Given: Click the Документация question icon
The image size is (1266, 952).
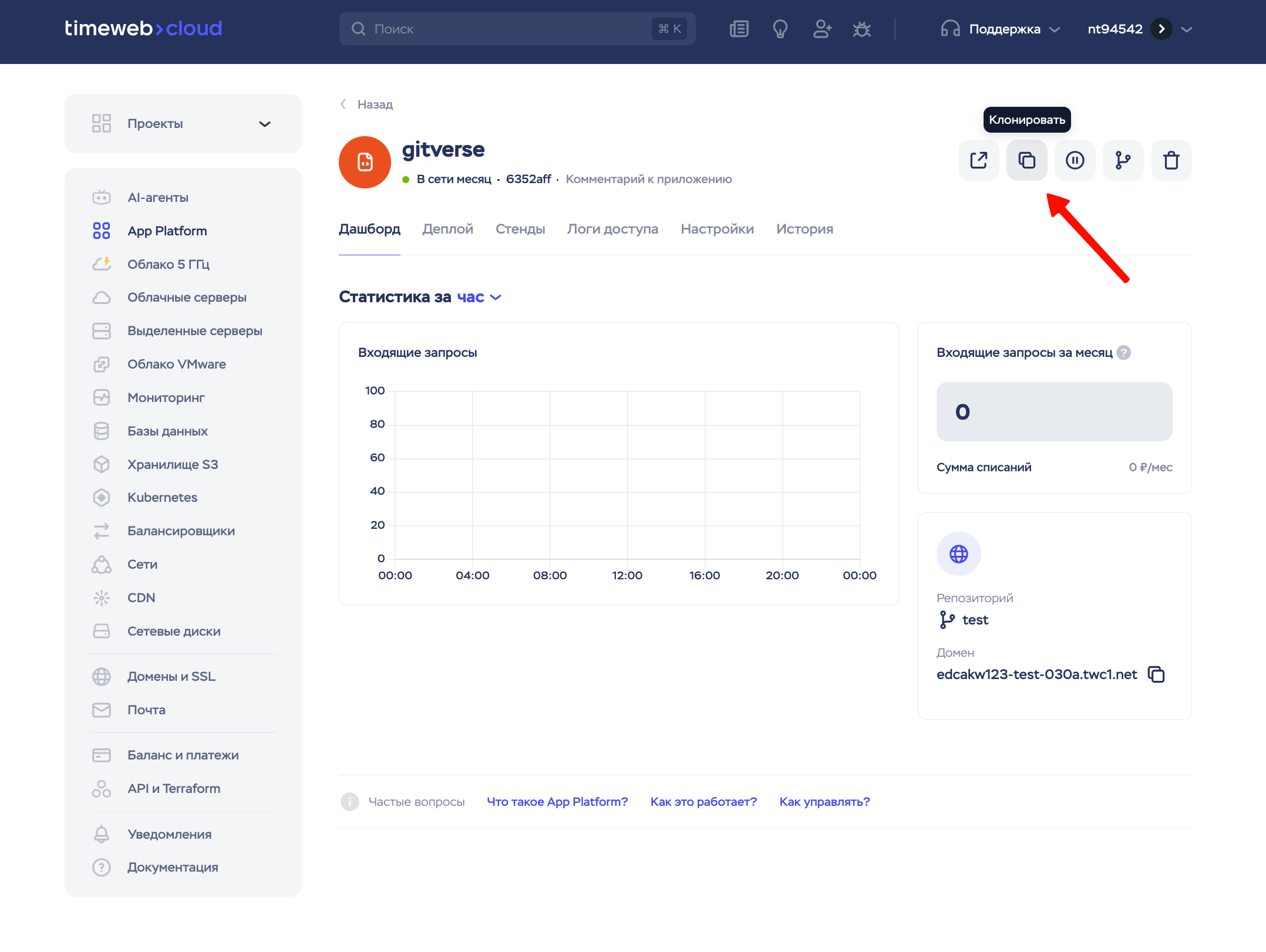Looking at the screenshot, I should click(102, 867).
